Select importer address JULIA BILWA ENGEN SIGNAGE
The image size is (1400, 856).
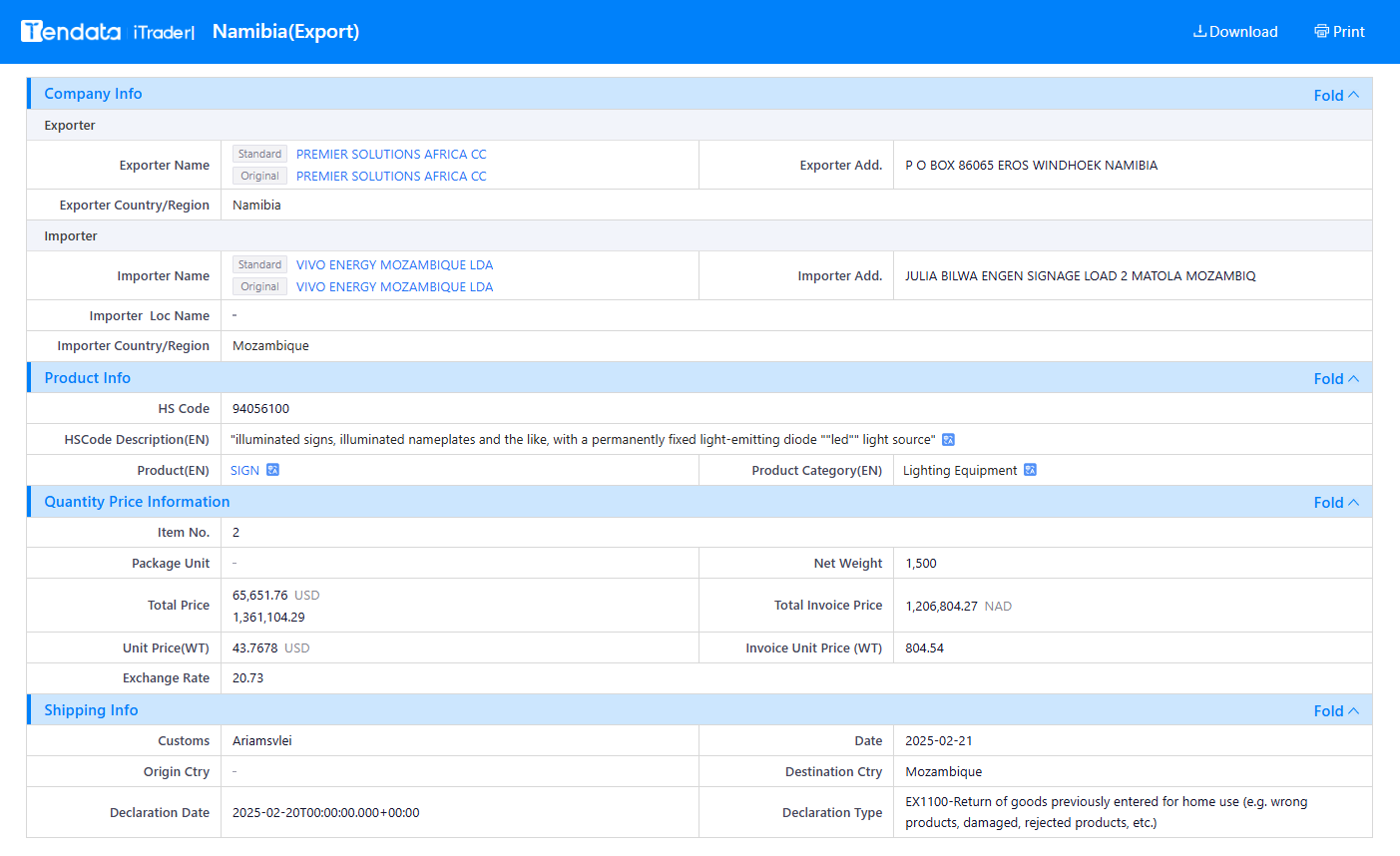(x=1080, y=275)
